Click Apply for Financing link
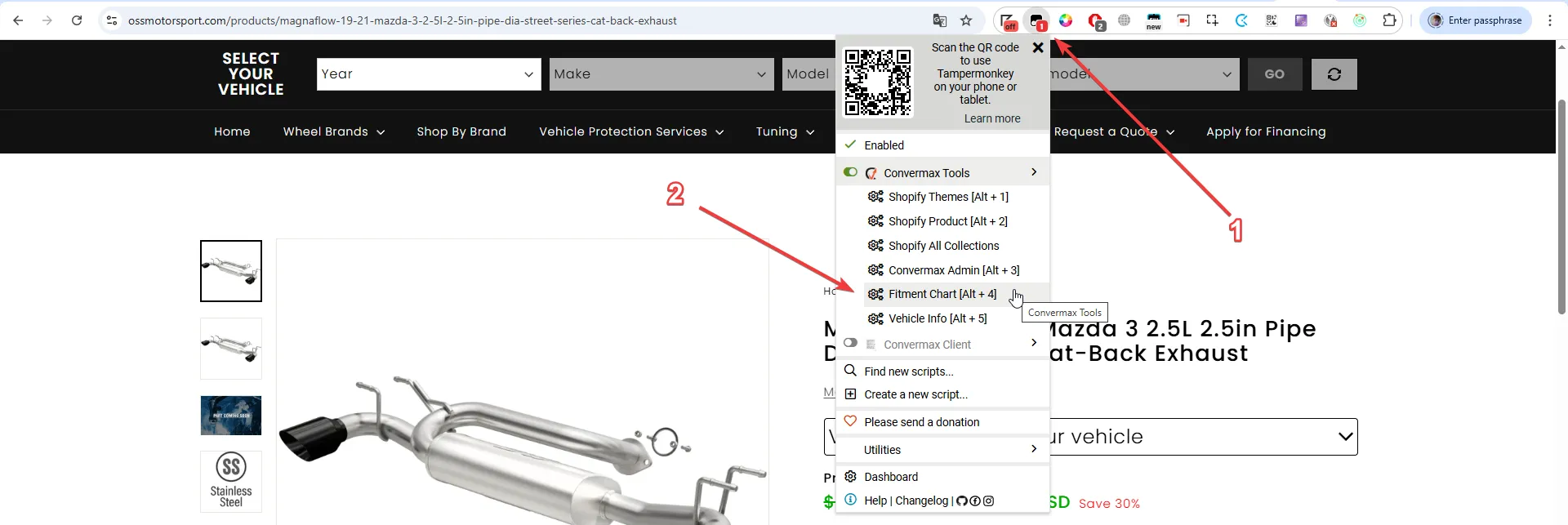 click(x=1265, y=131)
